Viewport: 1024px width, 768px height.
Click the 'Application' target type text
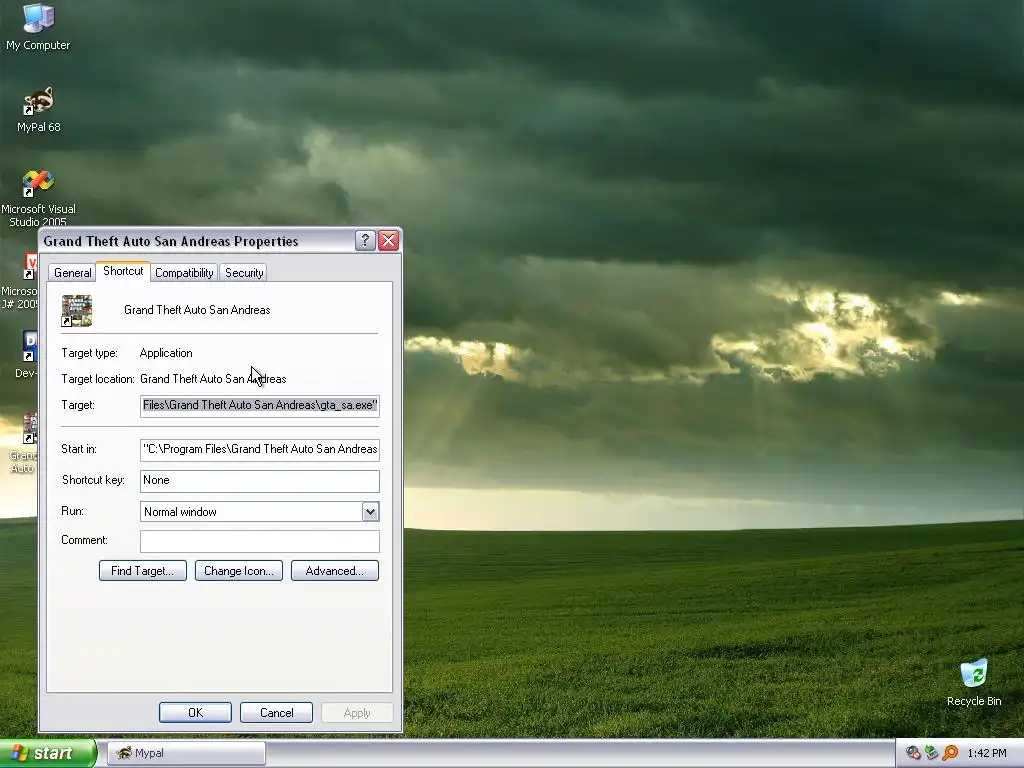point(166,353)
